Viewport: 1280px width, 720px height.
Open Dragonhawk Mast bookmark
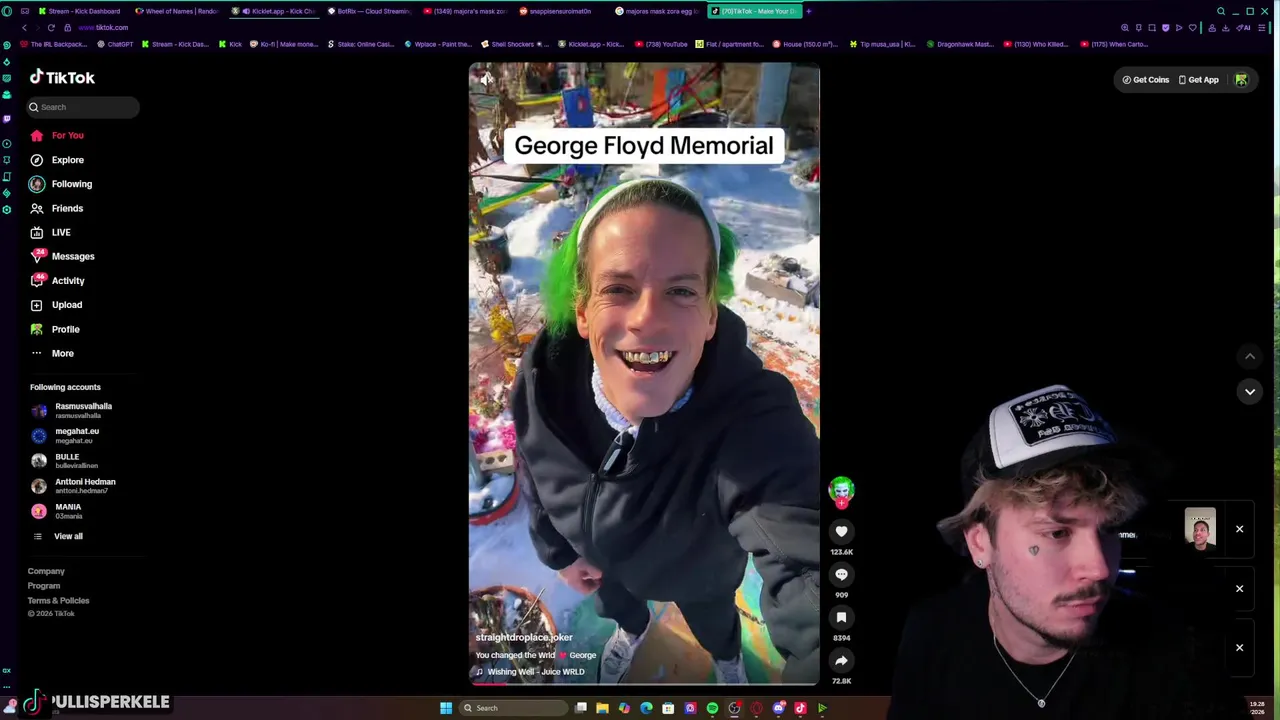pyautogui.click(x=960, y=44)
